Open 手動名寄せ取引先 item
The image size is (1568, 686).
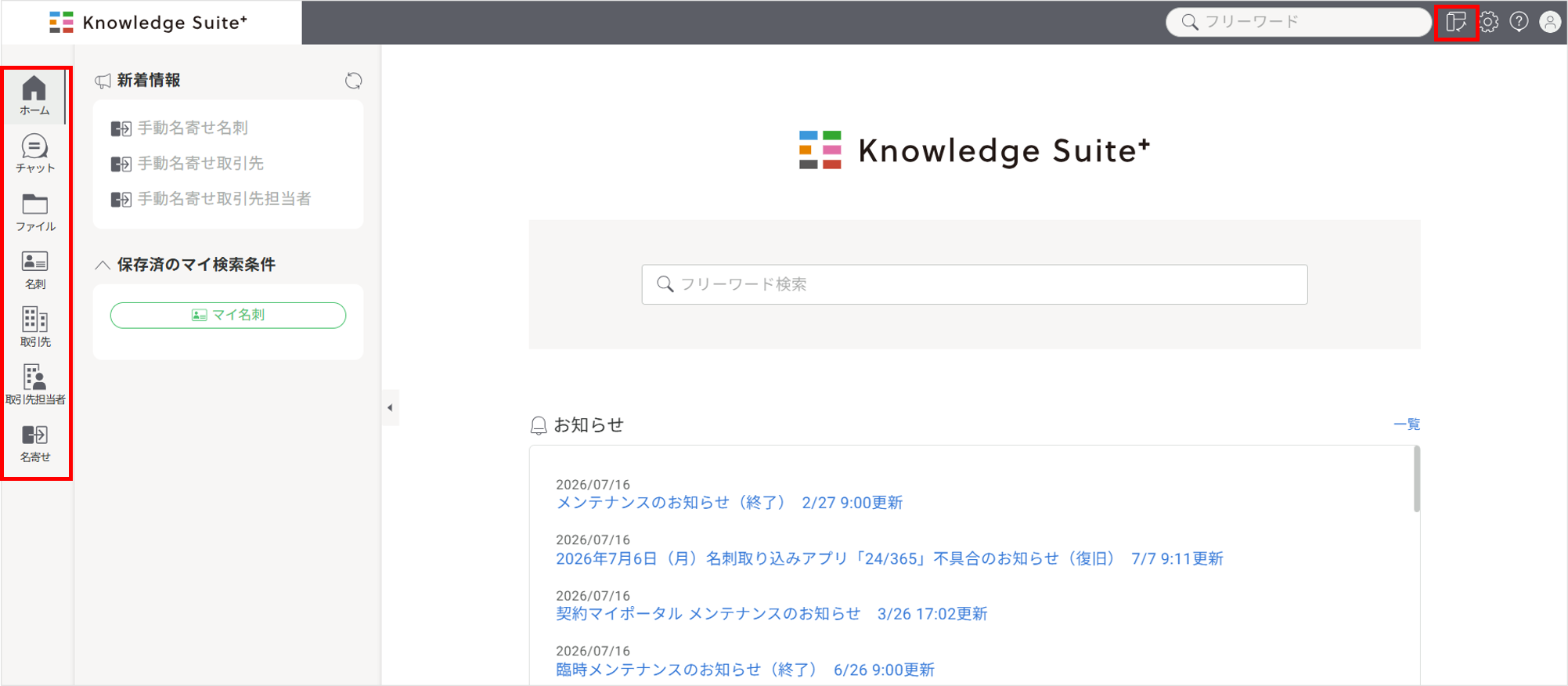[187, 163]
